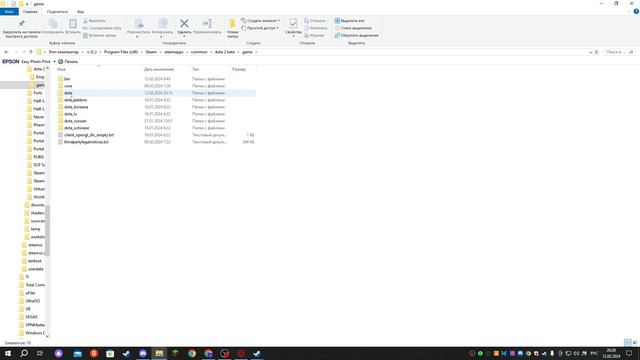640x360 pixels.
Task: Switch to the Share ribbon tab
Action: pos(57,12)
